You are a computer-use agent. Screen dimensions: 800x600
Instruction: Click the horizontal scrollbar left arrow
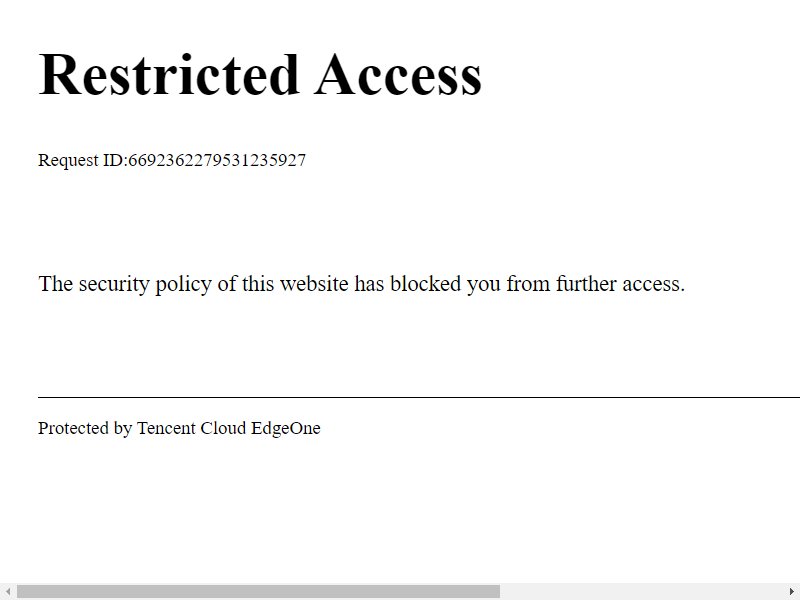pyautogui.click(x=8, y=592)
